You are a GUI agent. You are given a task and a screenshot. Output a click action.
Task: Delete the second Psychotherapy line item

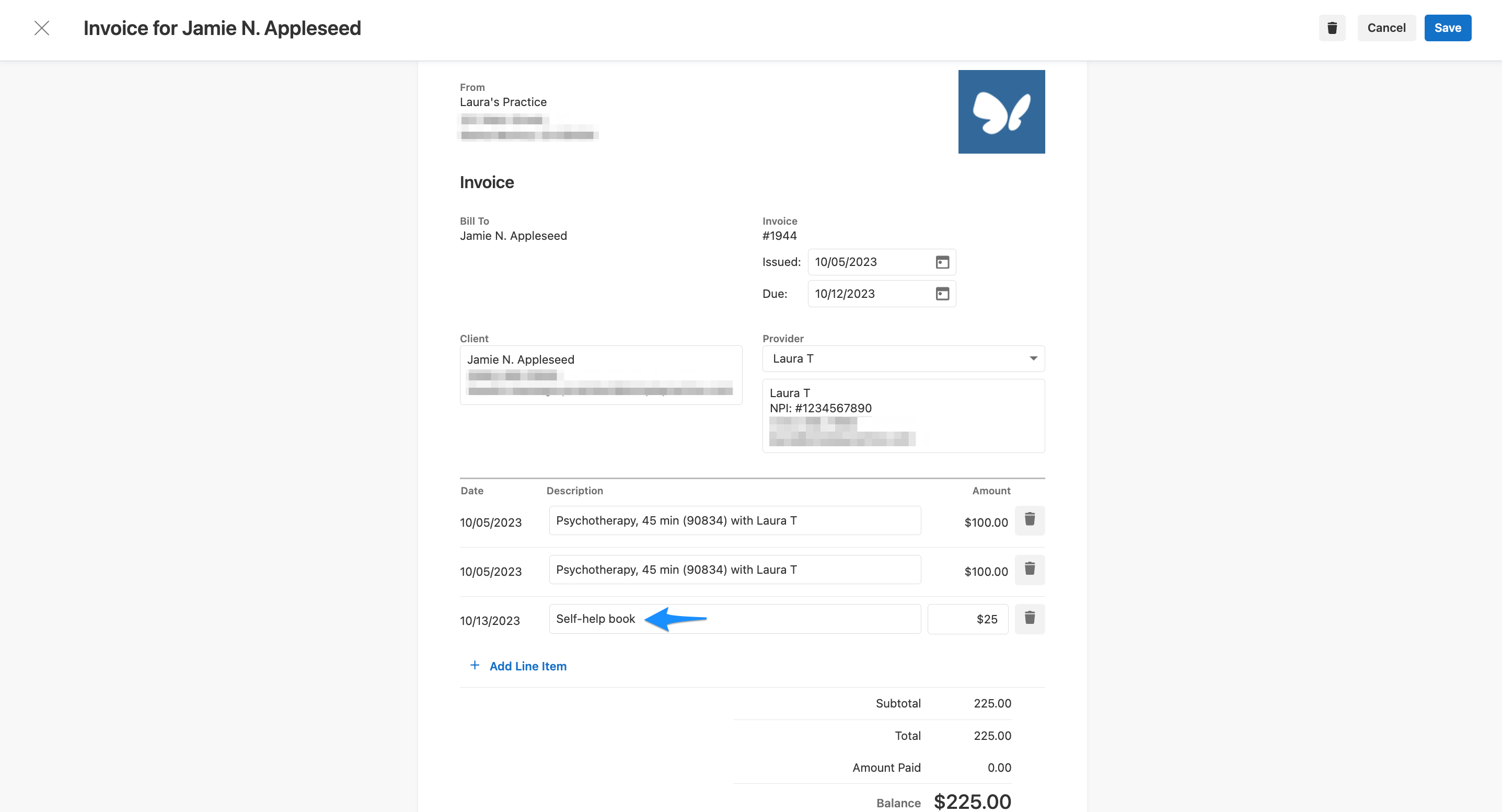[x=1030, y=570]
